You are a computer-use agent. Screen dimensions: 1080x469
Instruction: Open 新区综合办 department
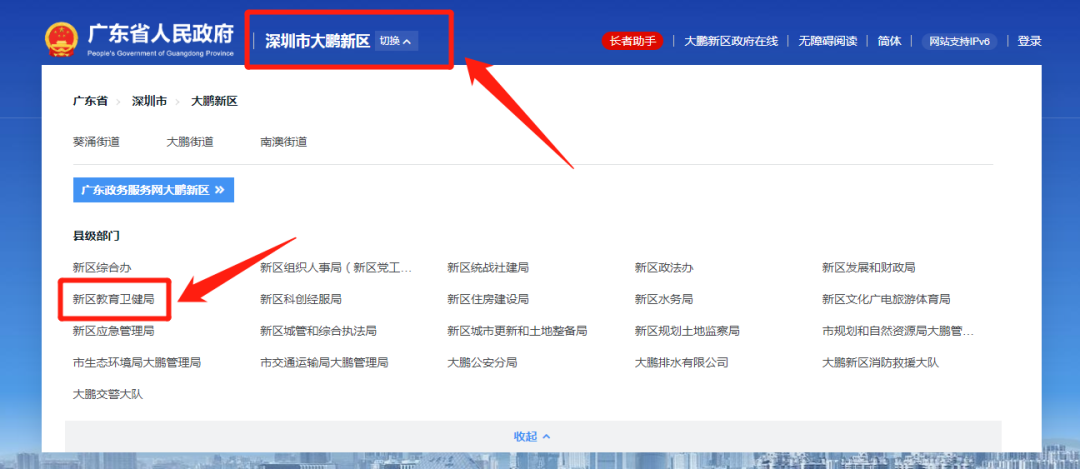102,267
